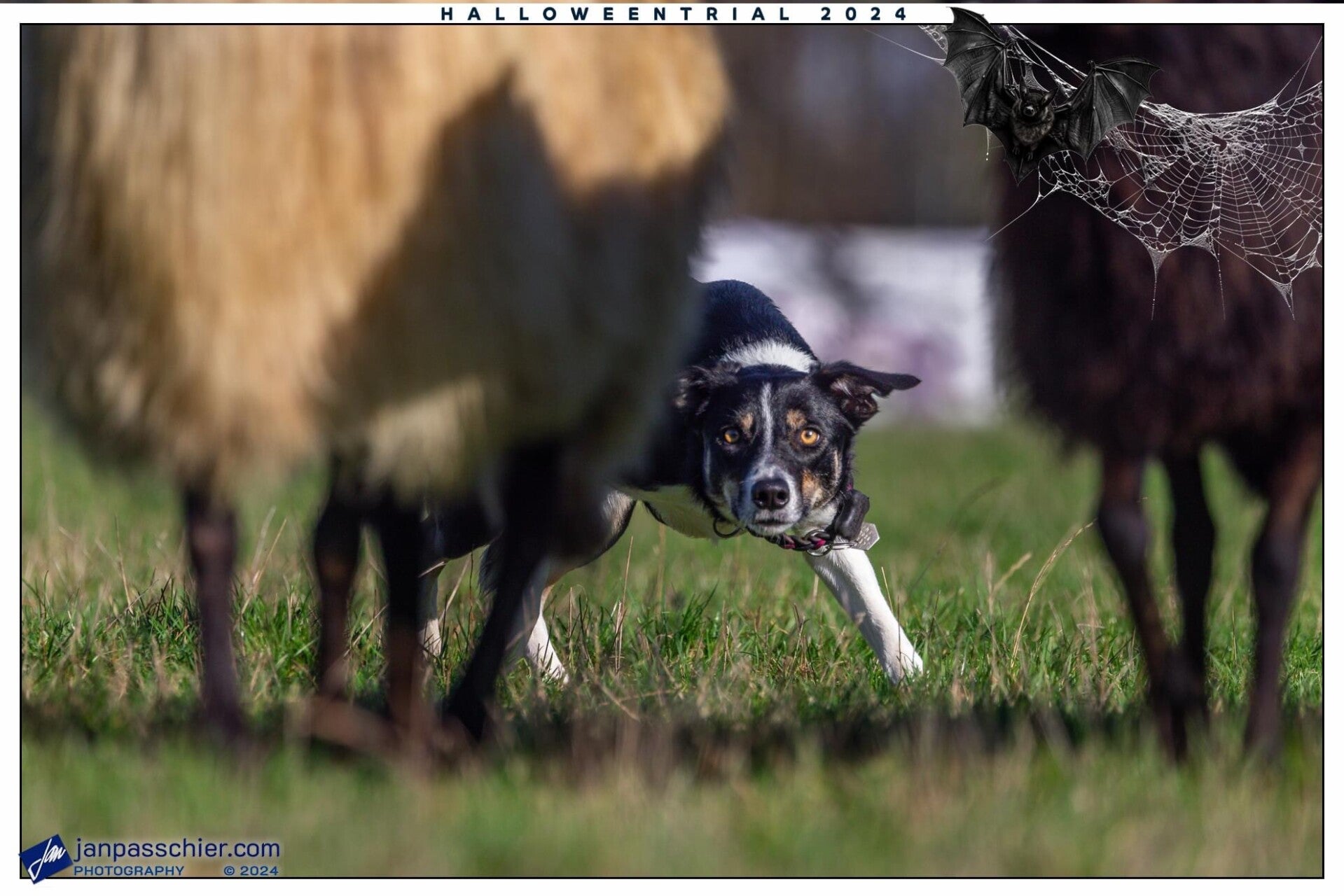Image resolution: width=1344 pixels, height=896 pixels.
Task: Click the dog's white front paw
Action: click(x=903, y=665)
